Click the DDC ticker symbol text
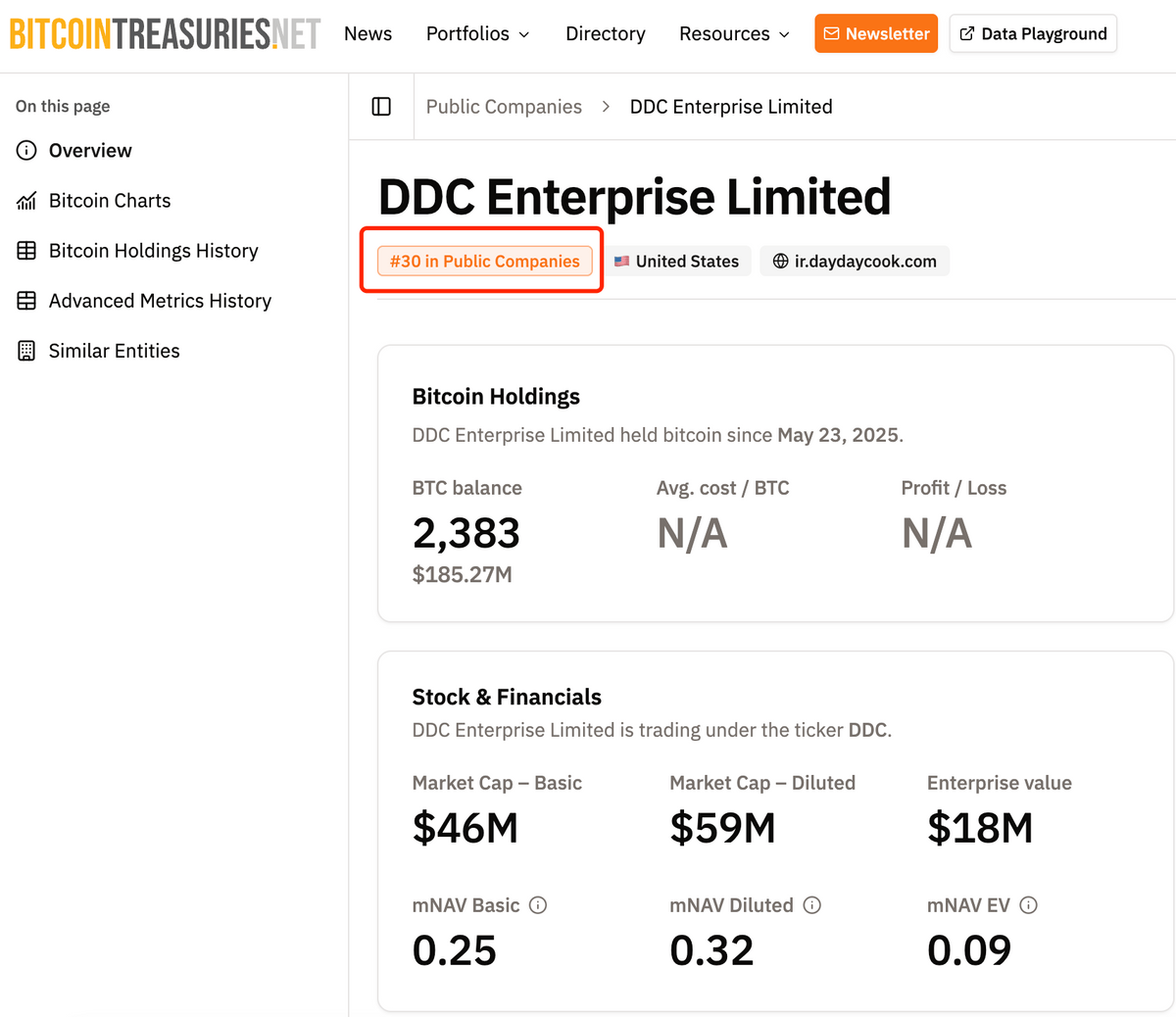 point(867,730)
